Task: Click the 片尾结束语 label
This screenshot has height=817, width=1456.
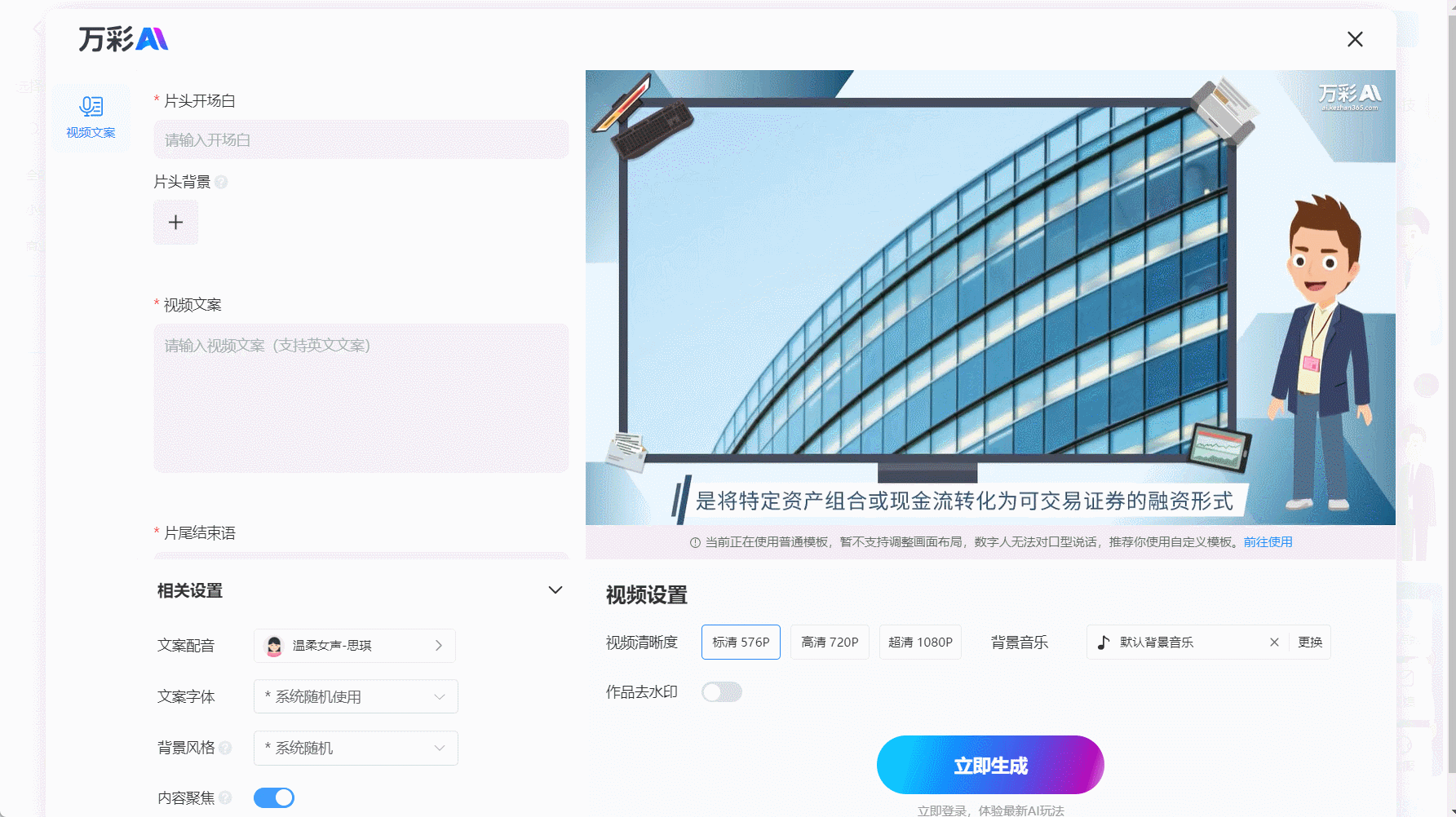Action: click(200, 533)
